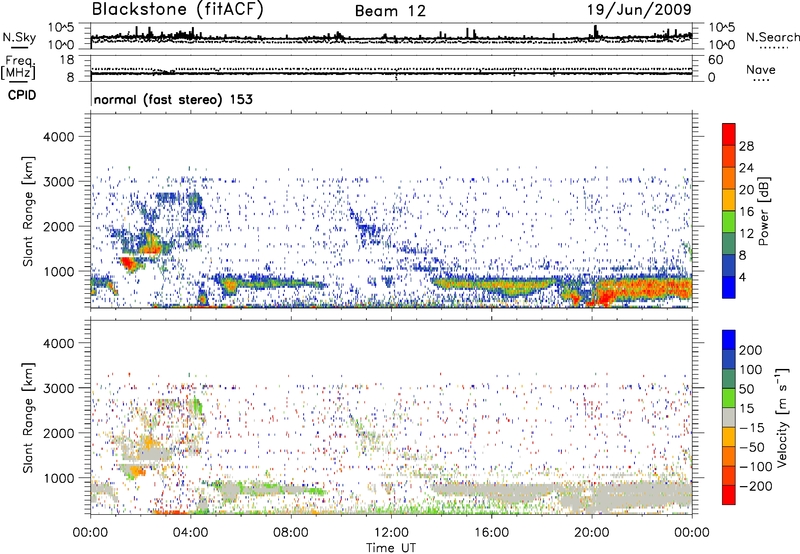The height and width of the screenshot is (554, 800).
Task: Click the 08:00 time axis tick label
Action: click(291, 533)
